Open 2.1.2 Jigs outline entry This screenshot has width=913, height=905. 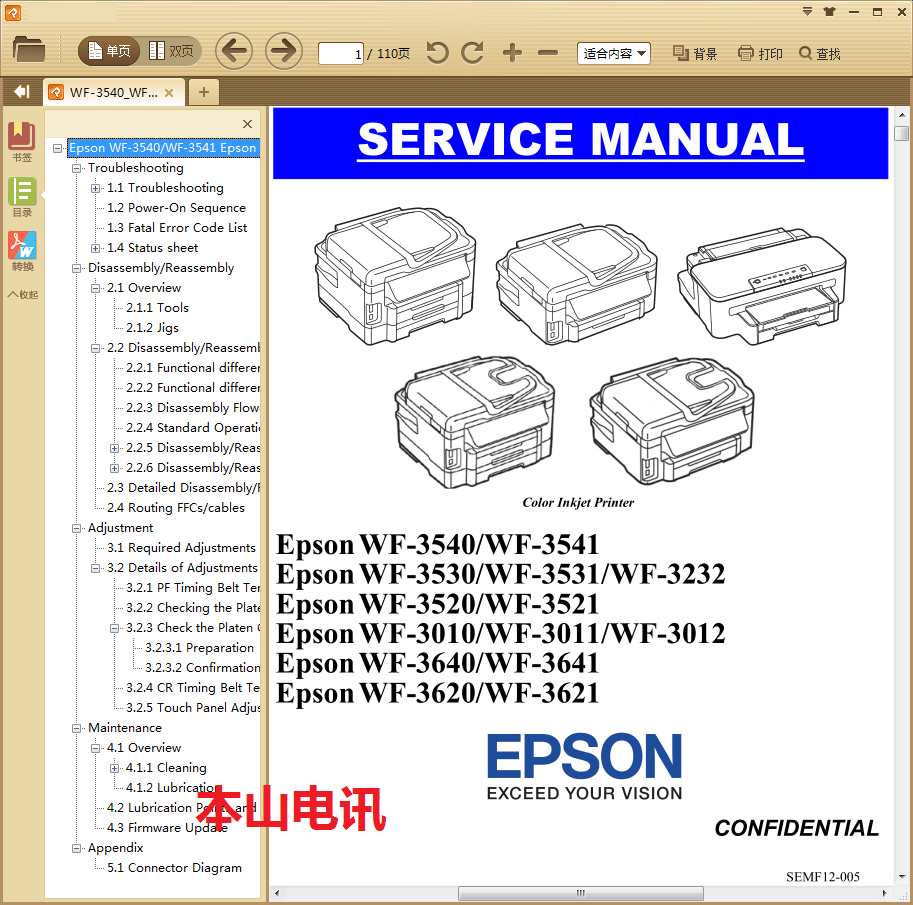153,328
